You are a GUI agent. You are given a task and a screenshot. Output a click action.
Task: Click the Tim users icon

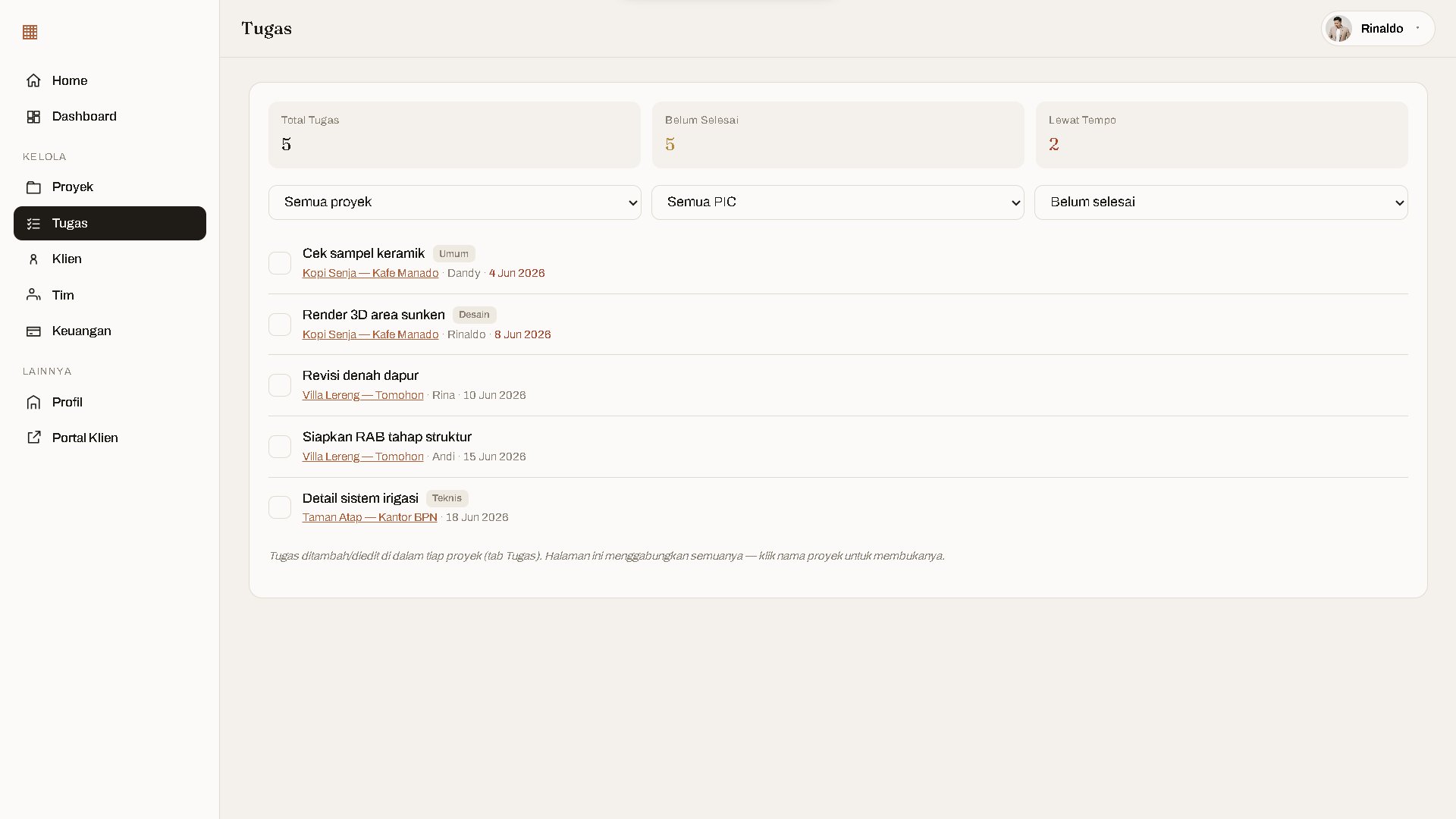pos(33,295)
